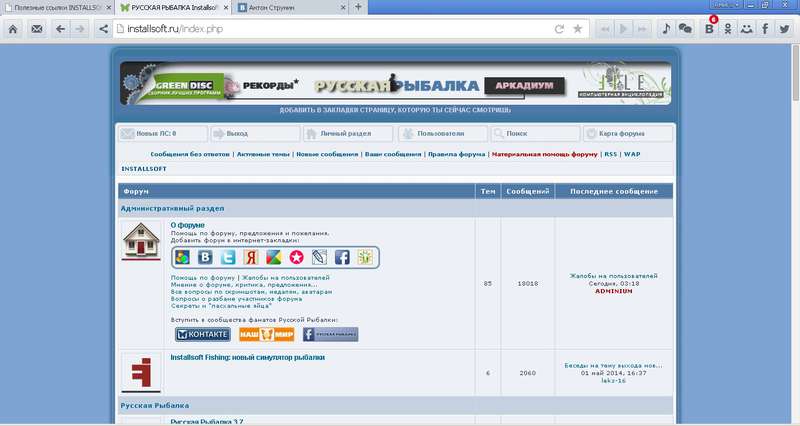This screenshot has width=800, height=426.
Task: Open 'Новых ЛС: 0' private messages
Action: (163, 134)
